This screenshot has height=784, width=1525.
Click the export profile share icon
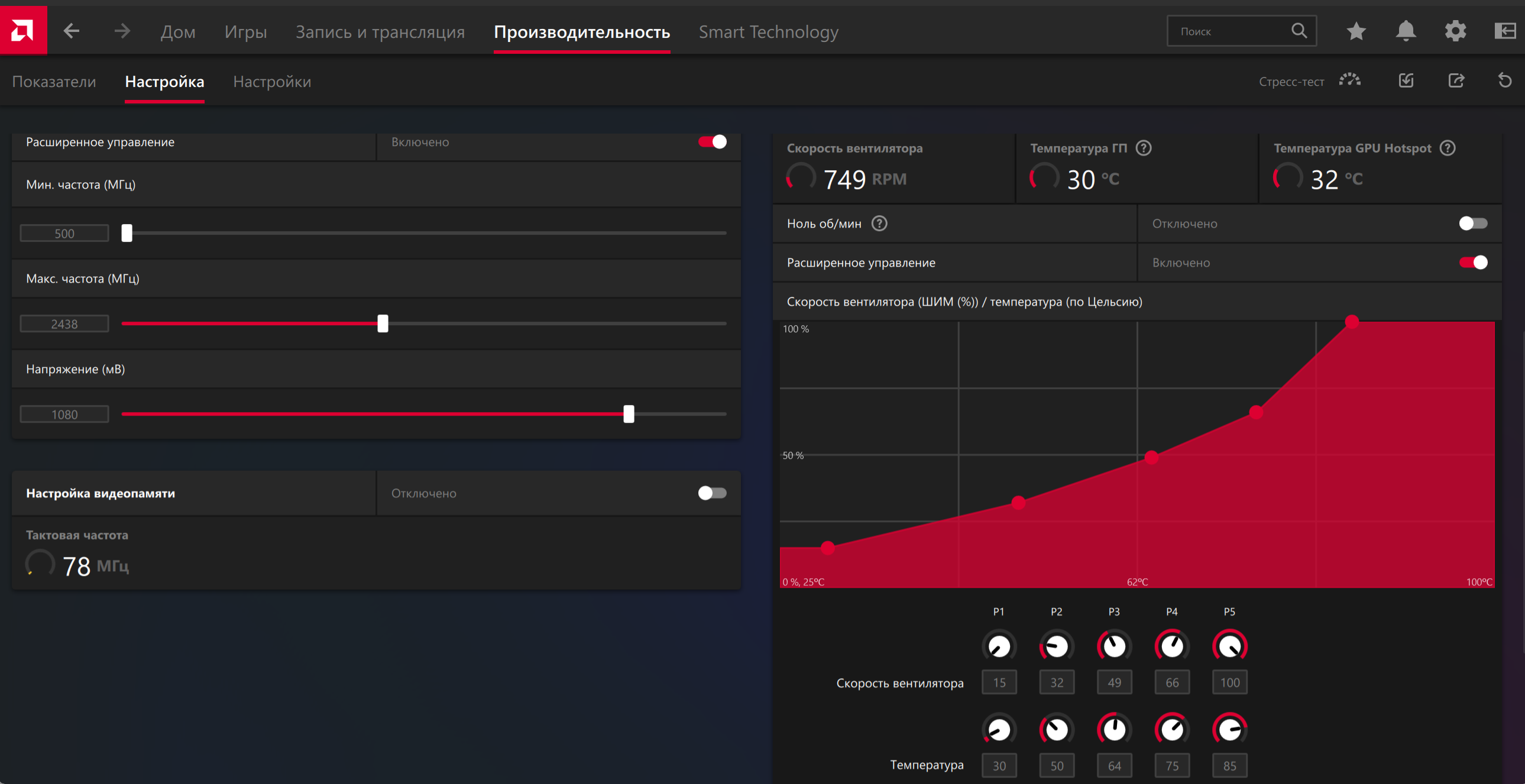pos(1456,80)
